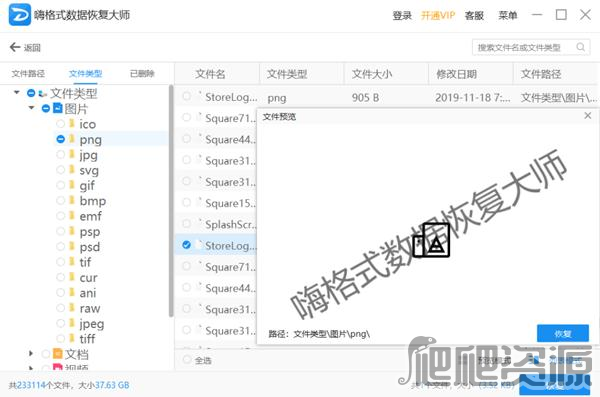Click the bmp folder icon
This screenshot has width=600, height=397.
point(71,200)
